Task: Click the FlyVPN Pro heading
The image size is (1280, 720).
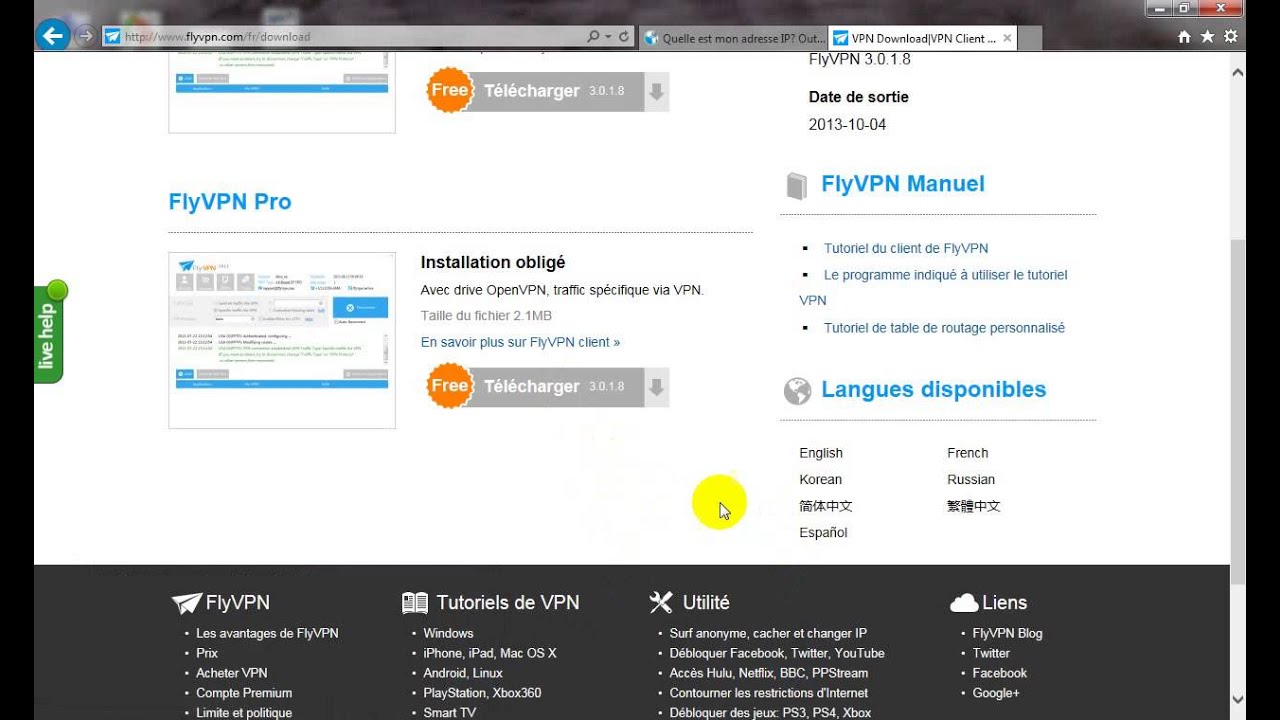Action: click(x=230, y=202)
